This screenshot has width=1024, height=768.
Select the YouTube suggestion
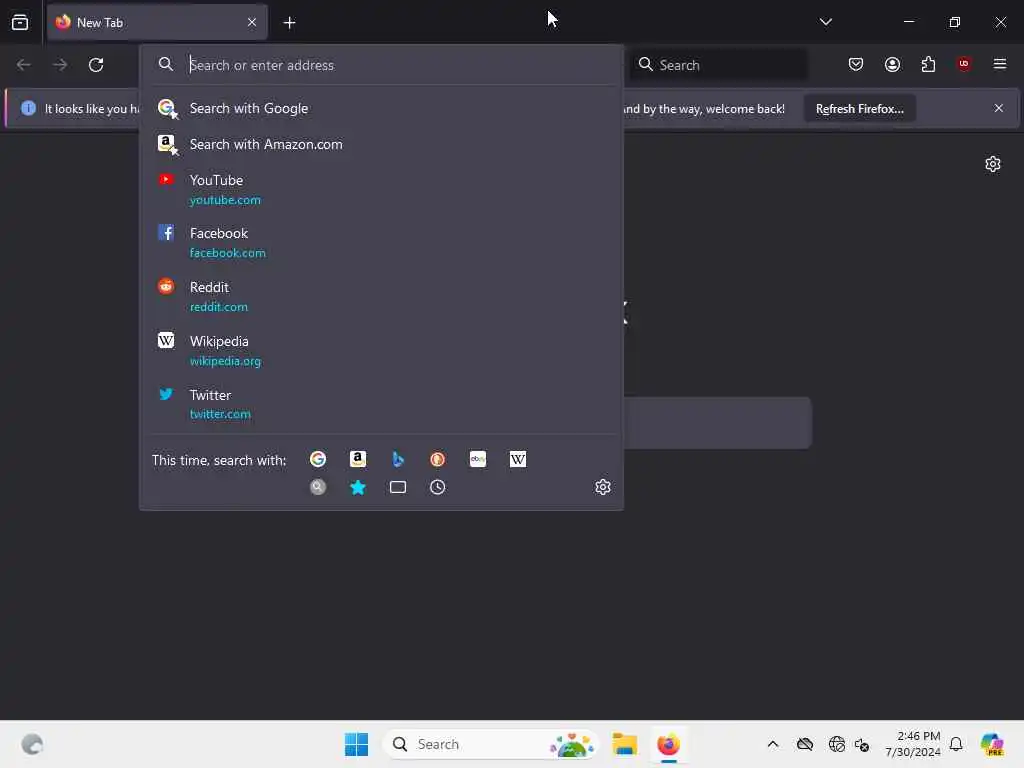point(381,189)
